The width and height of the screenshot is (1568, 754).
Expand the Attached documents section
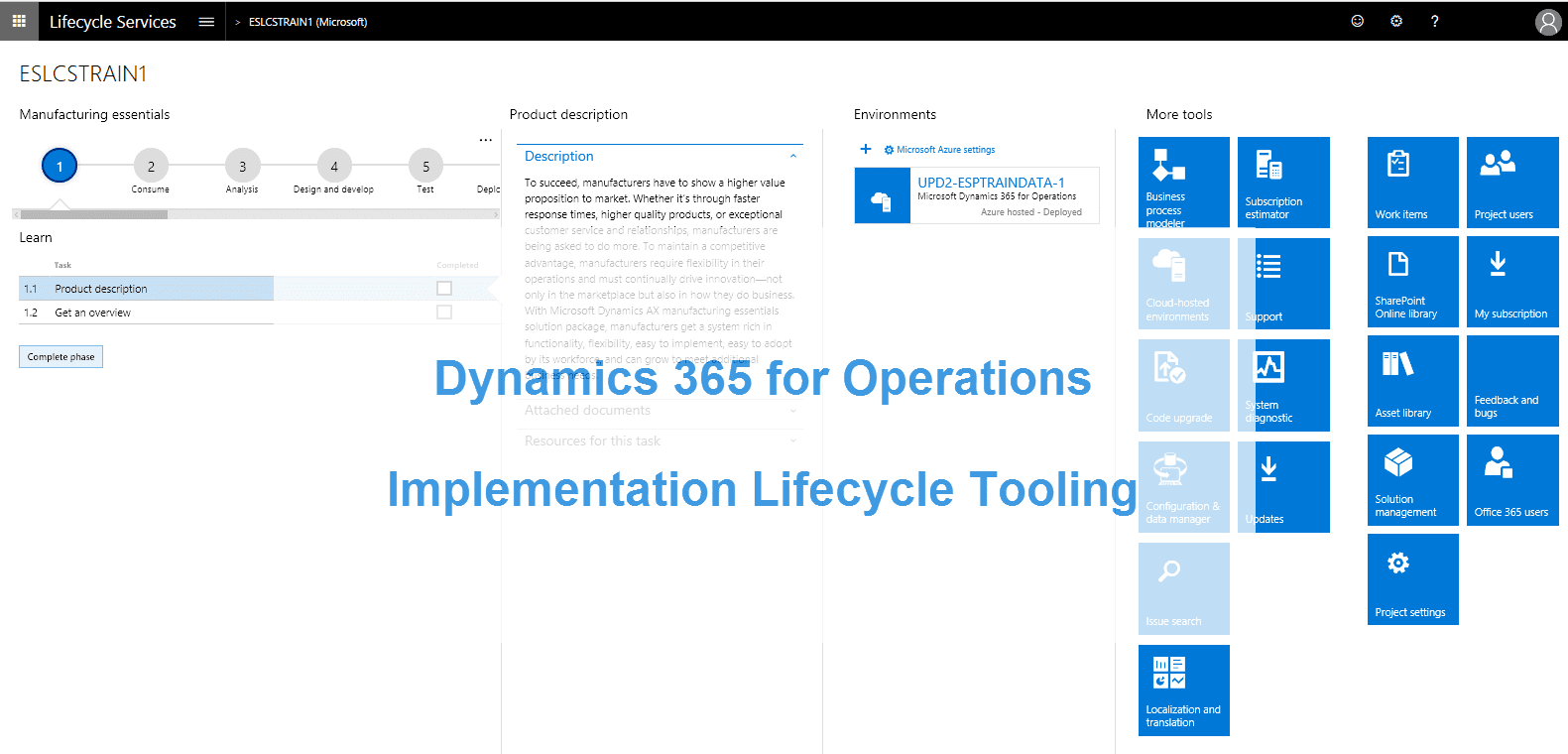coord(660,411)
